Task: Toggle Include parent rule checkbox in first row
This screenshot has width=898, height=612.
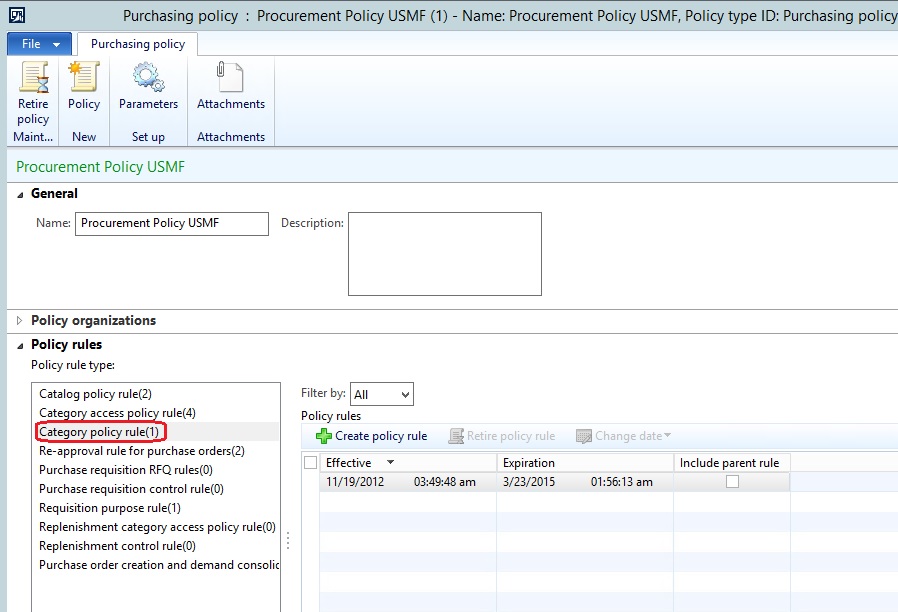Action: tap(732, 481)
